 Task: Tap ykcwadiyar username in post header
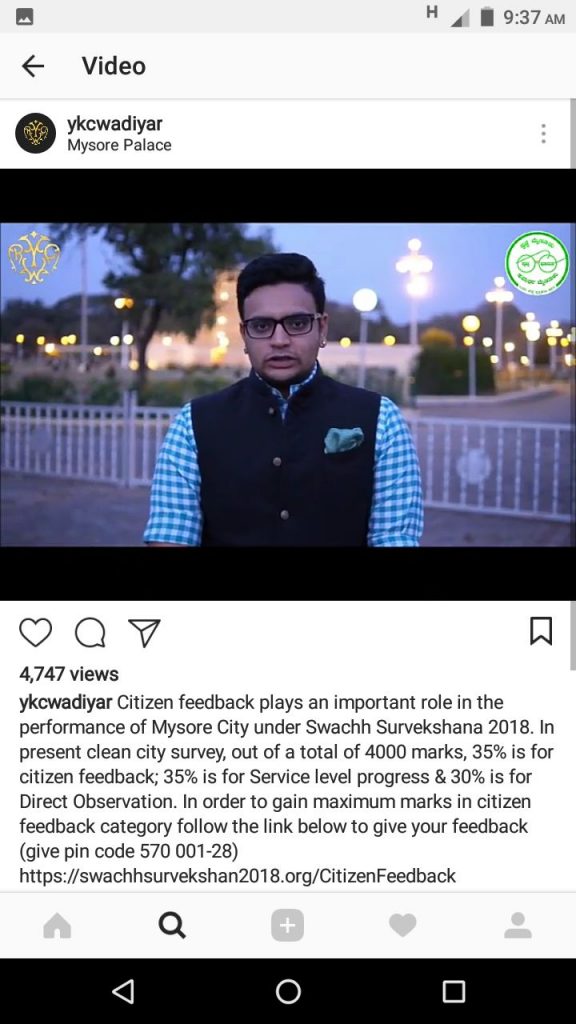coord(115,123)
